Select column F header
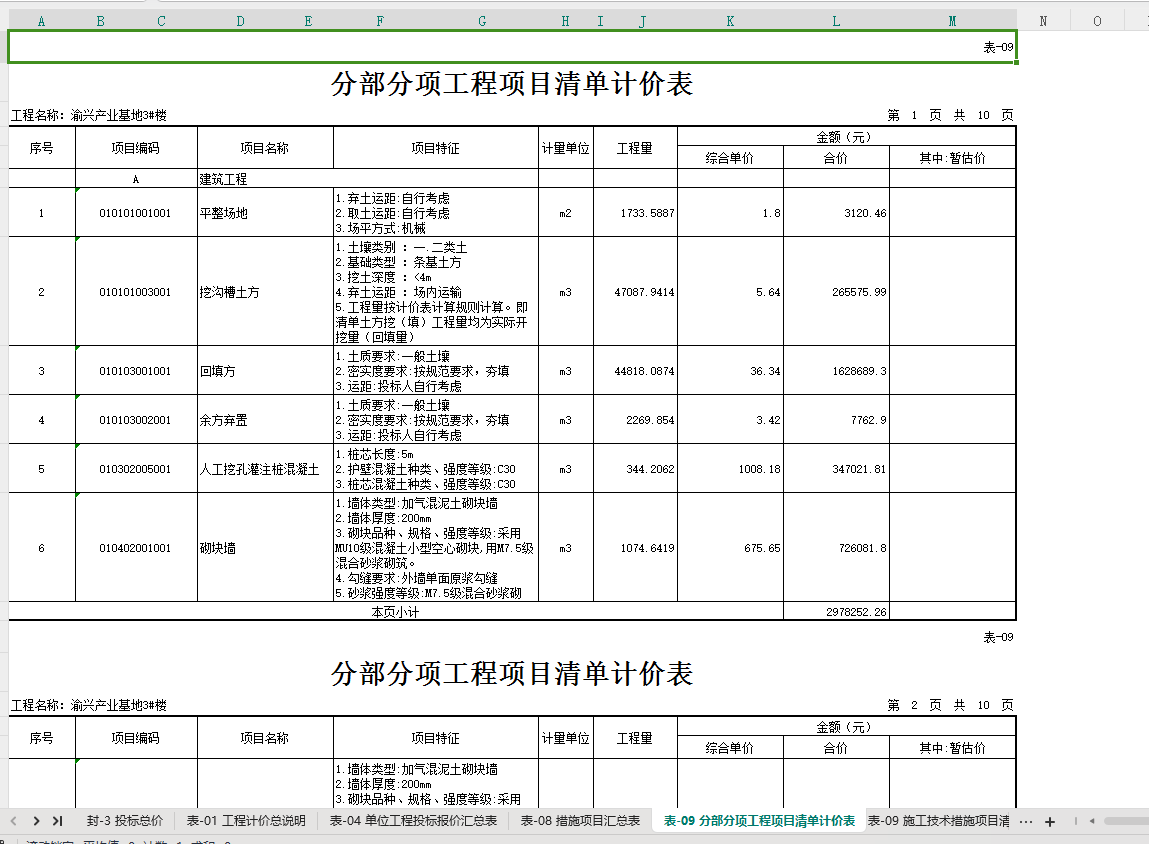 click(x=380, y=21)
